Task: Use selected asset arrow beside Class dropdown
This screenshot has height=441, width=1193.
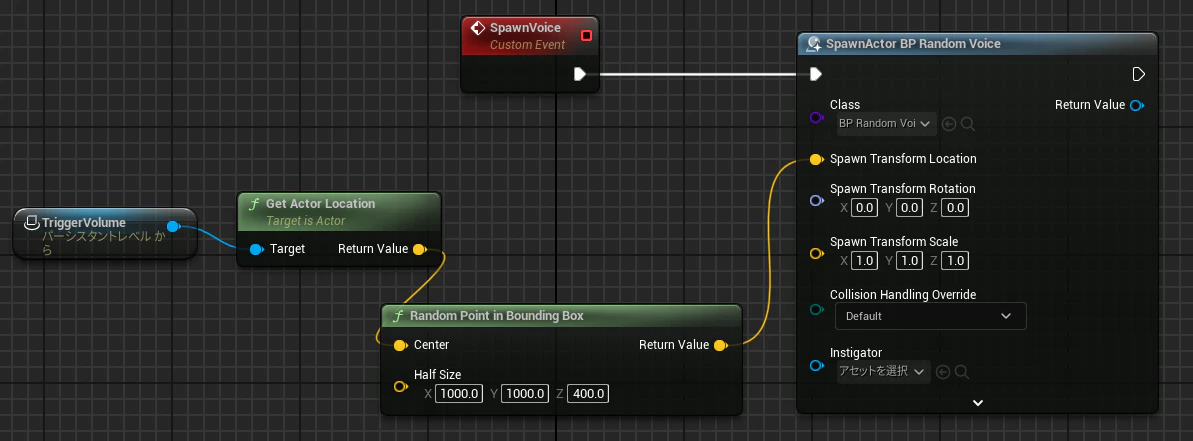Action: [949, 123]
